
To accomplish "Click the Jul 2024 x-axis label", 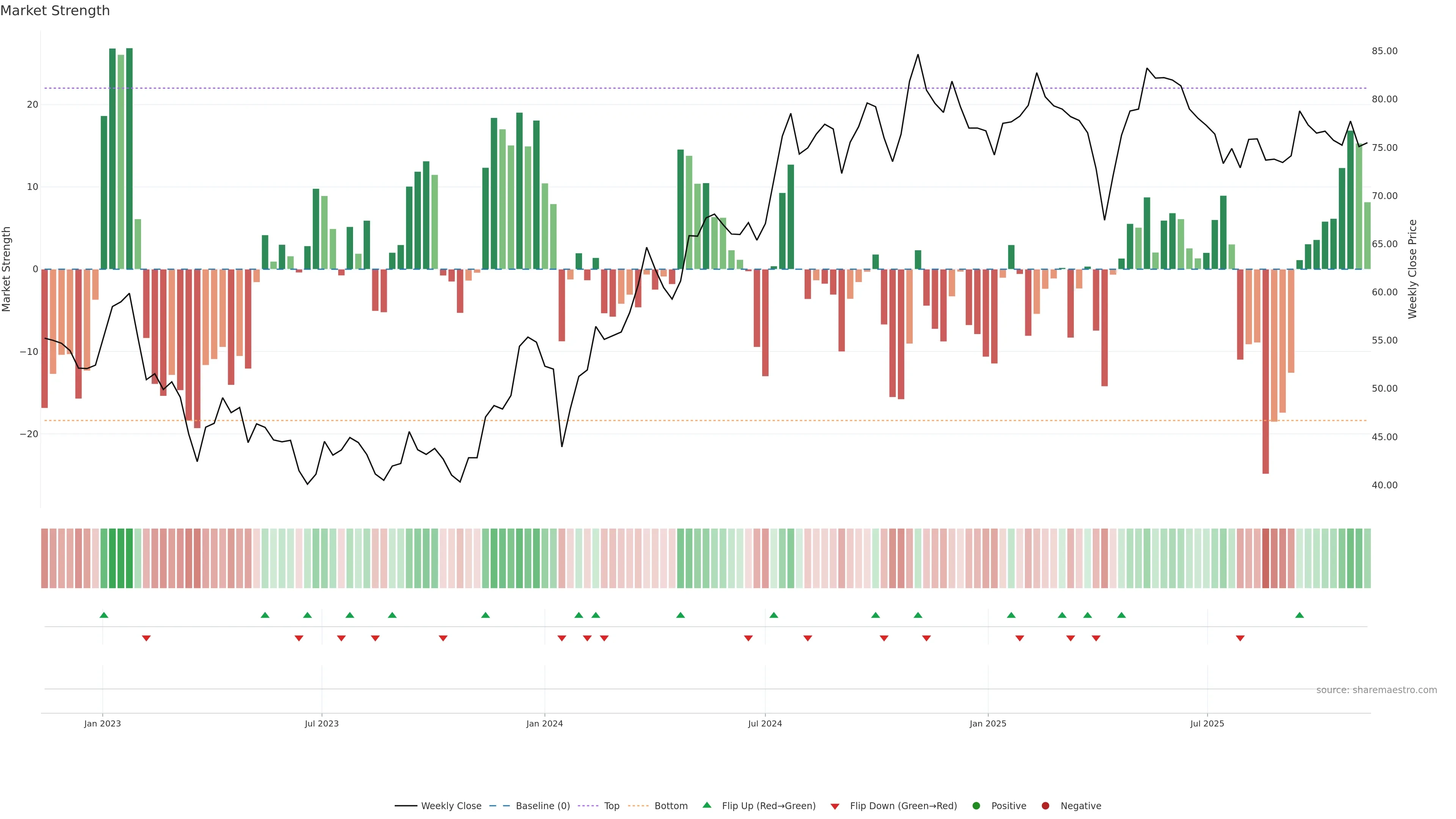I will [765, 723].
